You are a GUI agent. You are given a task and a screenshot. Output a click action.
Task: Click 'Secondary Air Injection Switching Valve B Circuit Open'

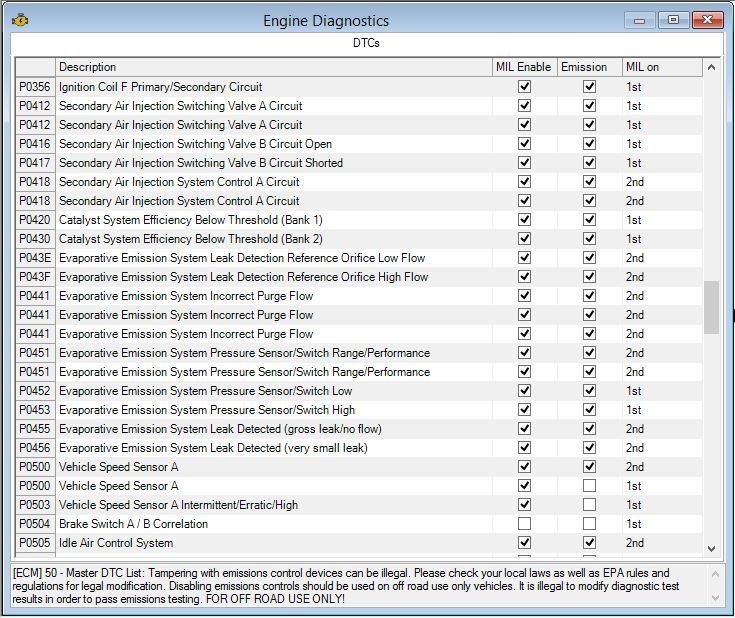click(x=195, y=144)
